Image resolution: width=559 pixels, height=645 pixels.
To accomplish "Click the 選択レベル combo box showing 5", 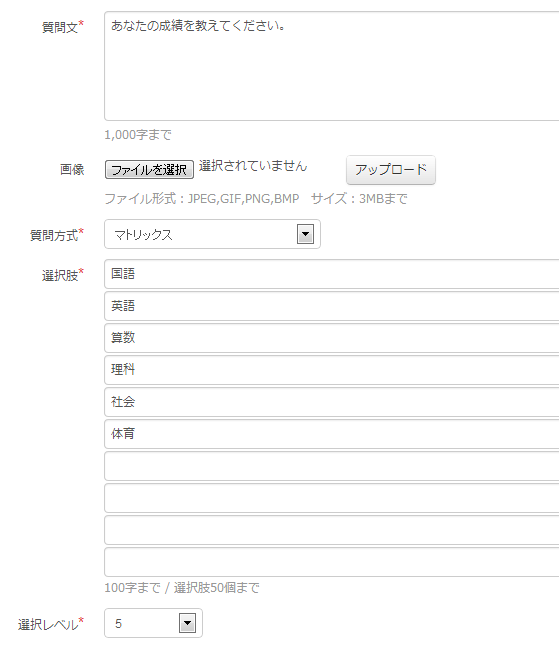I will click(x=153, y=623).
